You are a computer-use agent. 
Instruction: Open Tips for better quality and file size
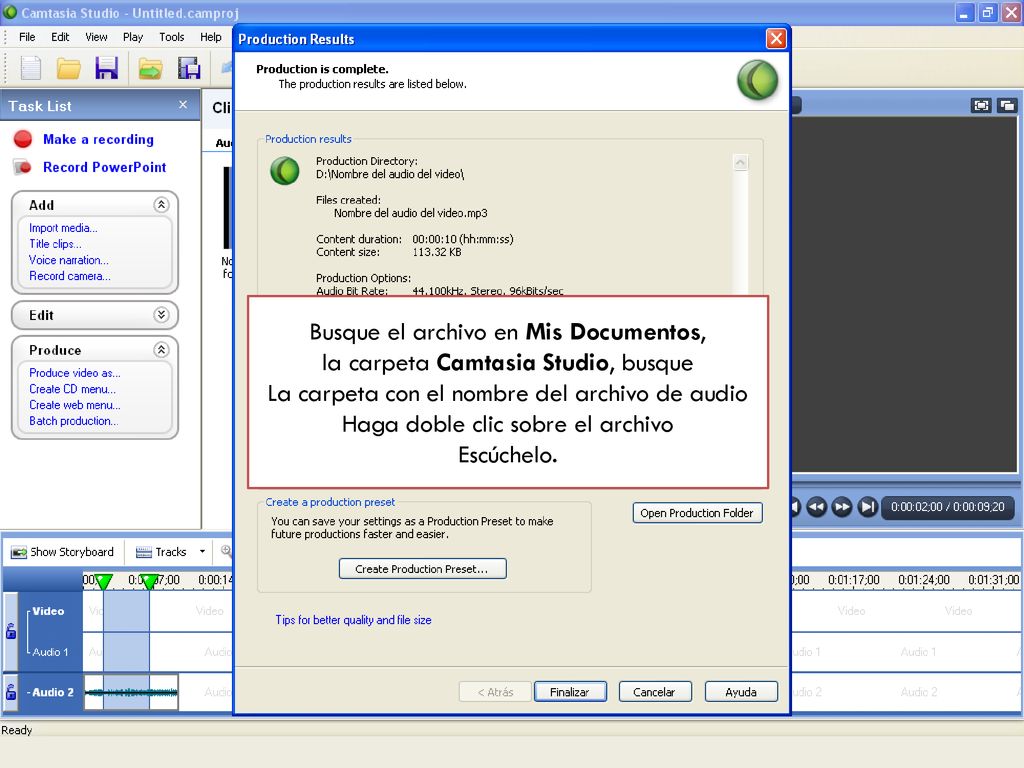pyautogui.click(x=353, y=620)
